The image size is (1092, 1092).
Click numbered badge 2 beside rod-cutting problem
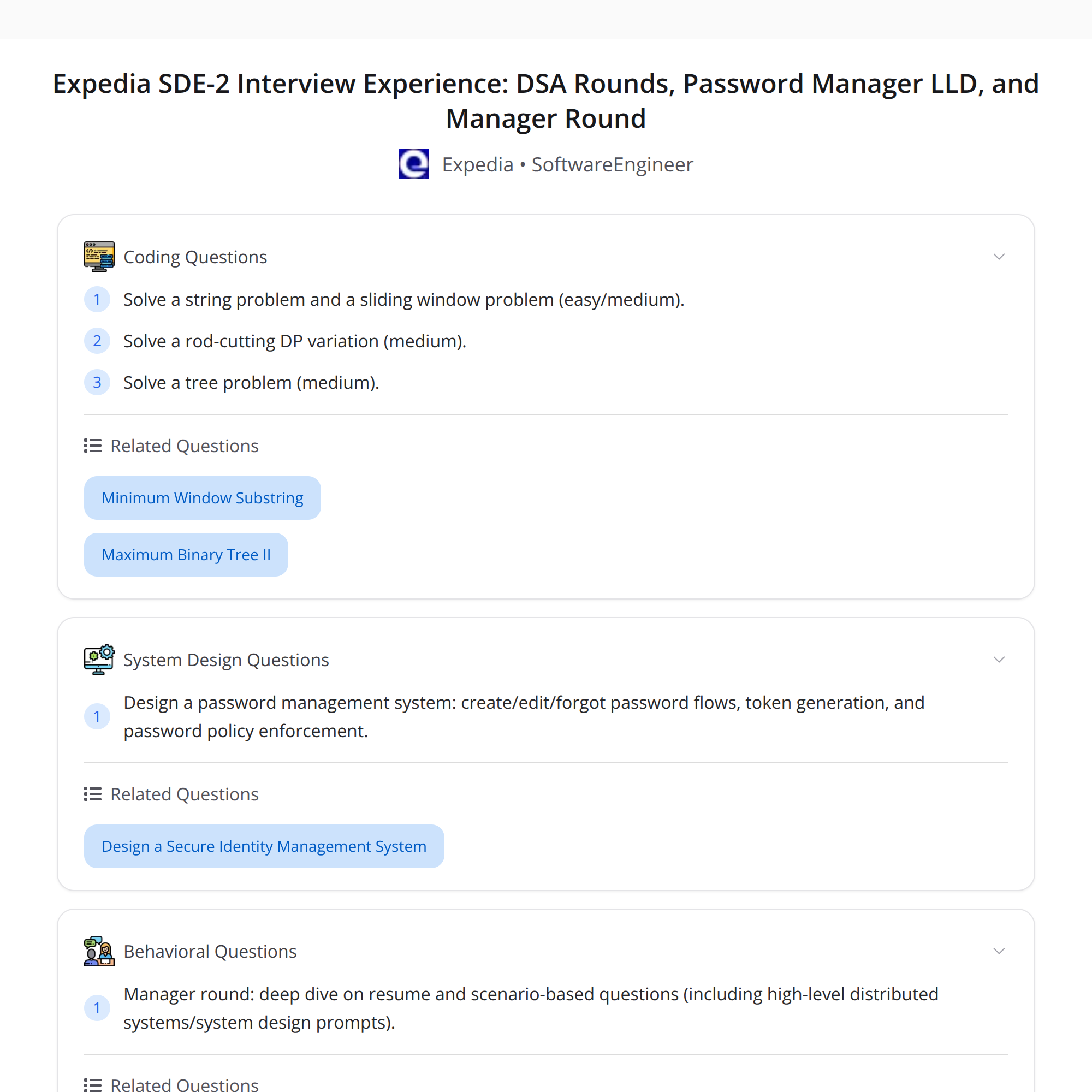[x=97, y=340]
